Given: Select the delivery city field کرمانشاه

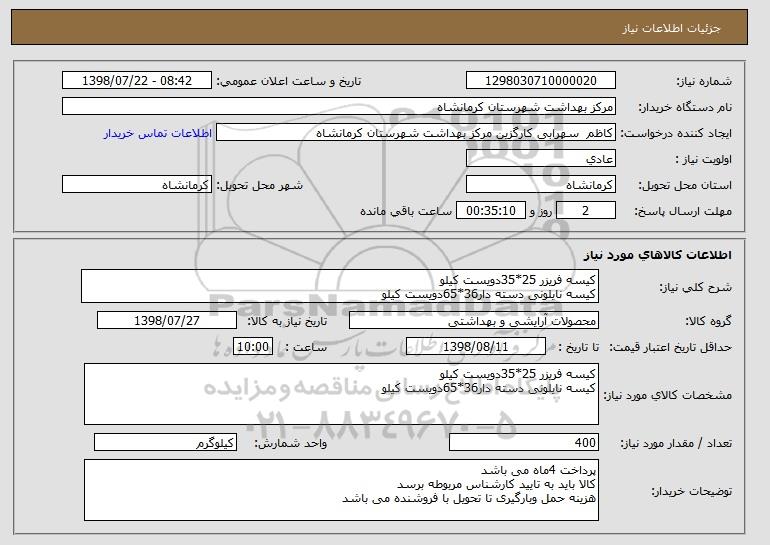Looking at the screenshot, I should coord(137,185).
